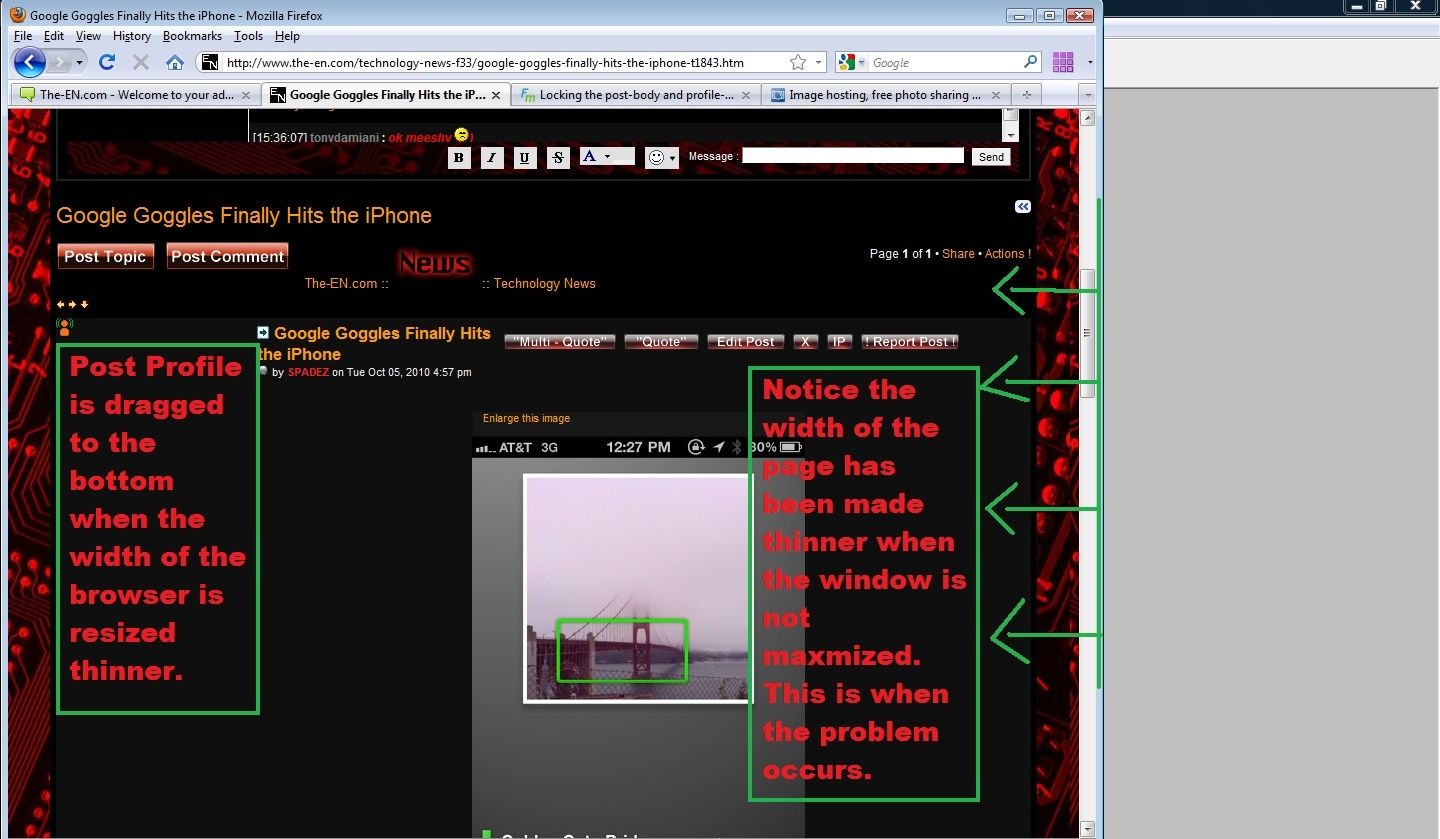Open the View menu
Image resolution: width=1440 pixels, height=839 pixels.
[88, 36]
